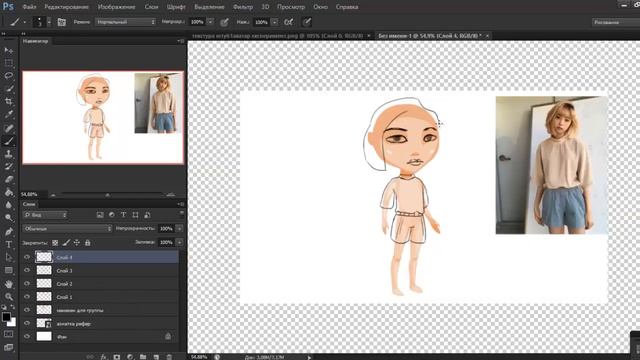Select the Eyedropper tool
This screenshot has height=360, width=640.
click(x=9, y=114)
